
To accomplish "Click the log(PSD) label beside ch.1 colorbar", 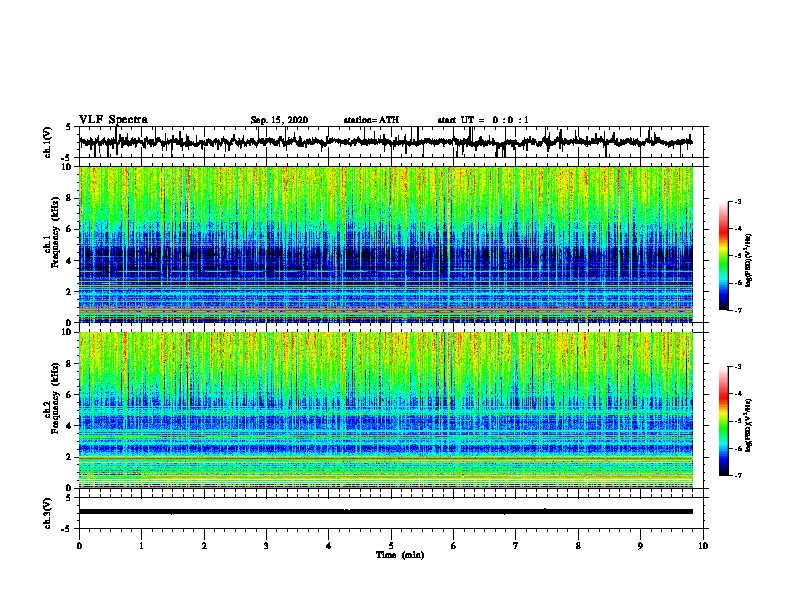I will (748, 260).
